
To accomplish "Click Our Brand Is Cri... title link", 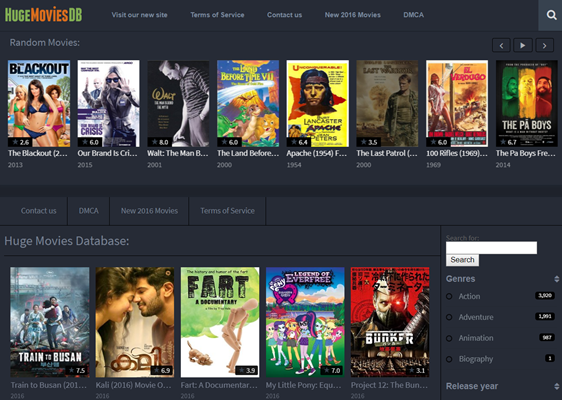I will [x=108, y=153].
